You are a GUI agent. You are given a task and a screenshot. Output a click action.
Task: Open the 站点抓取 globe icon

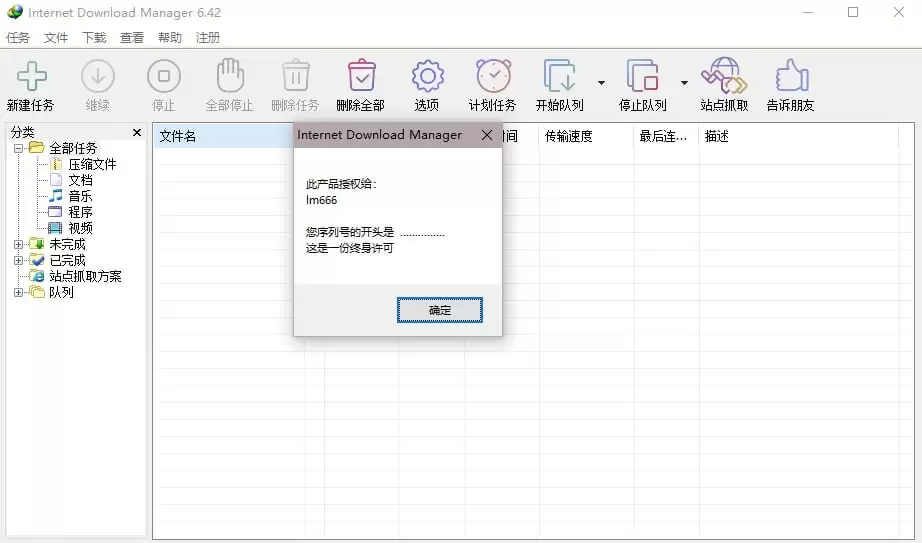724,75
